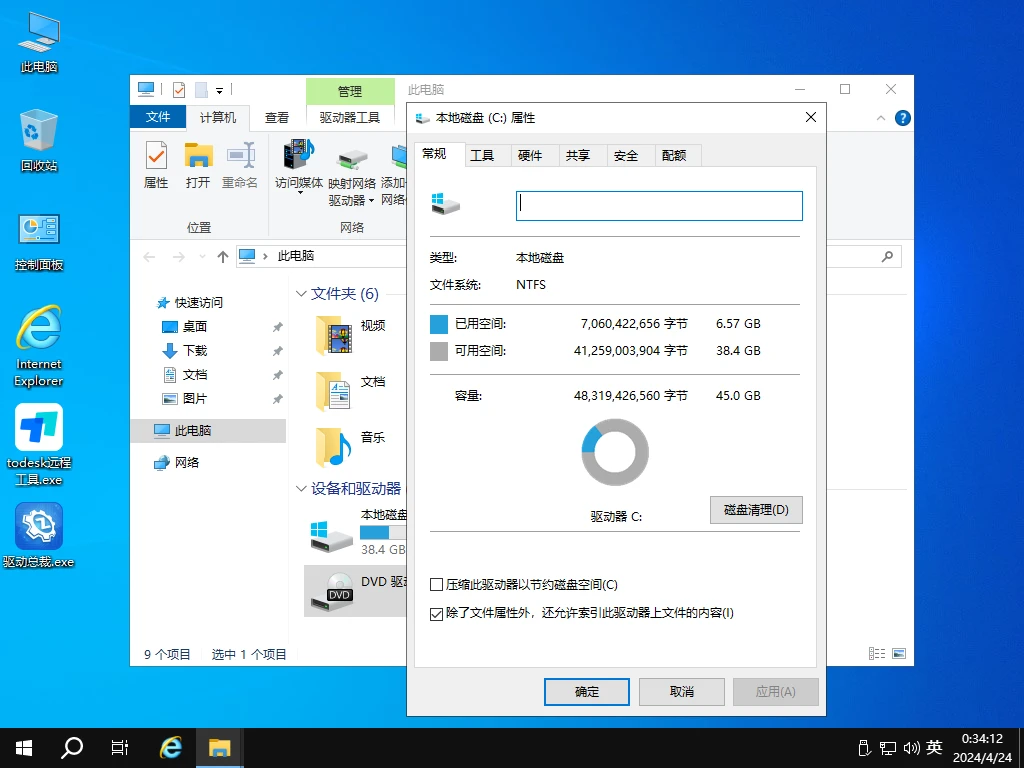Open Task View on the taskbar

click(120, 748)
